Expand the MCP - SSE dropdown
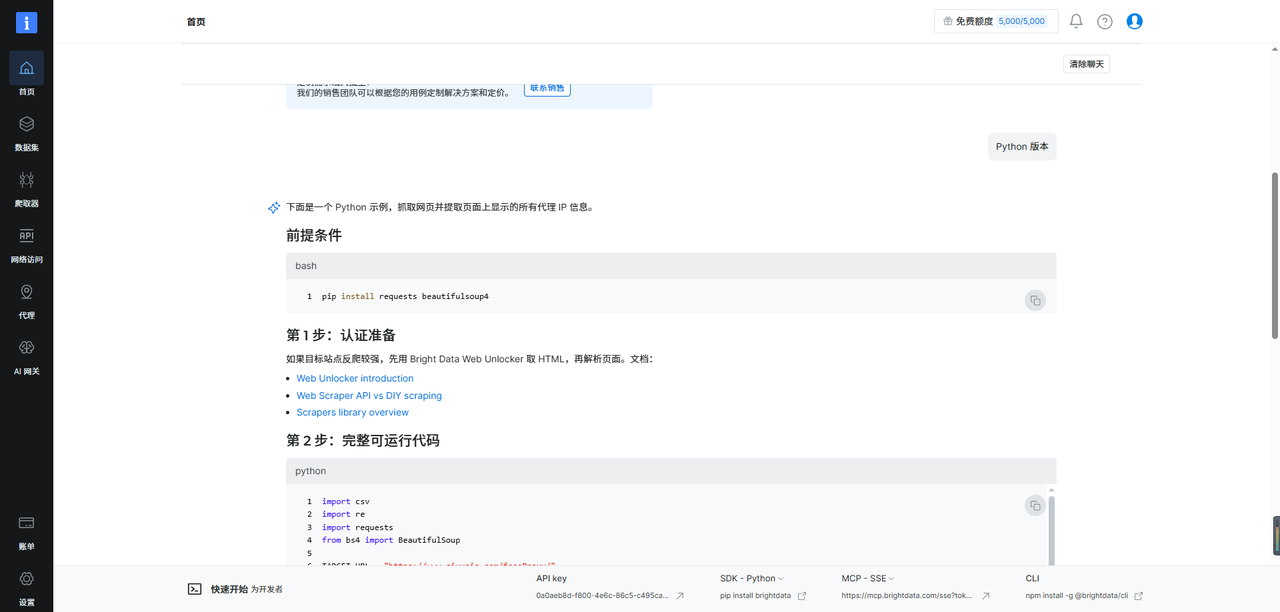 [868, 578]
